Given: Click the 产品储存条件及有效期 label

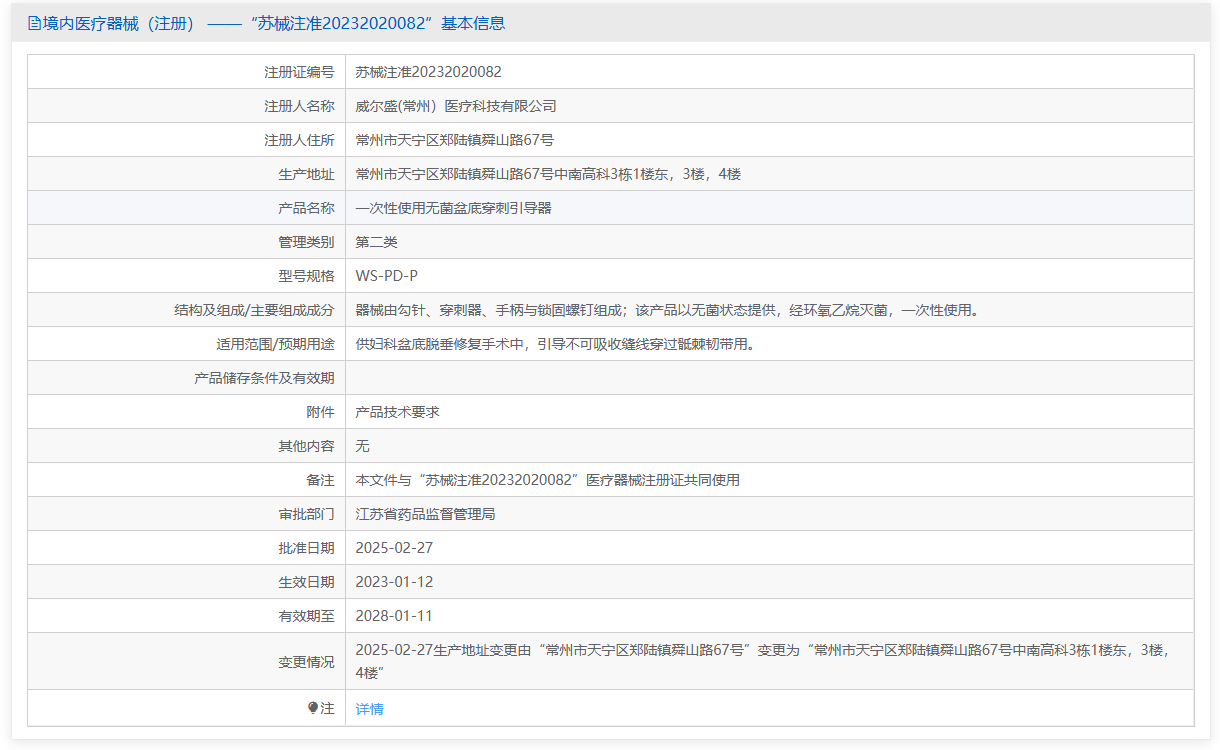Looking at the screenshot, I should pyautogui.click(x=264, y=378).
